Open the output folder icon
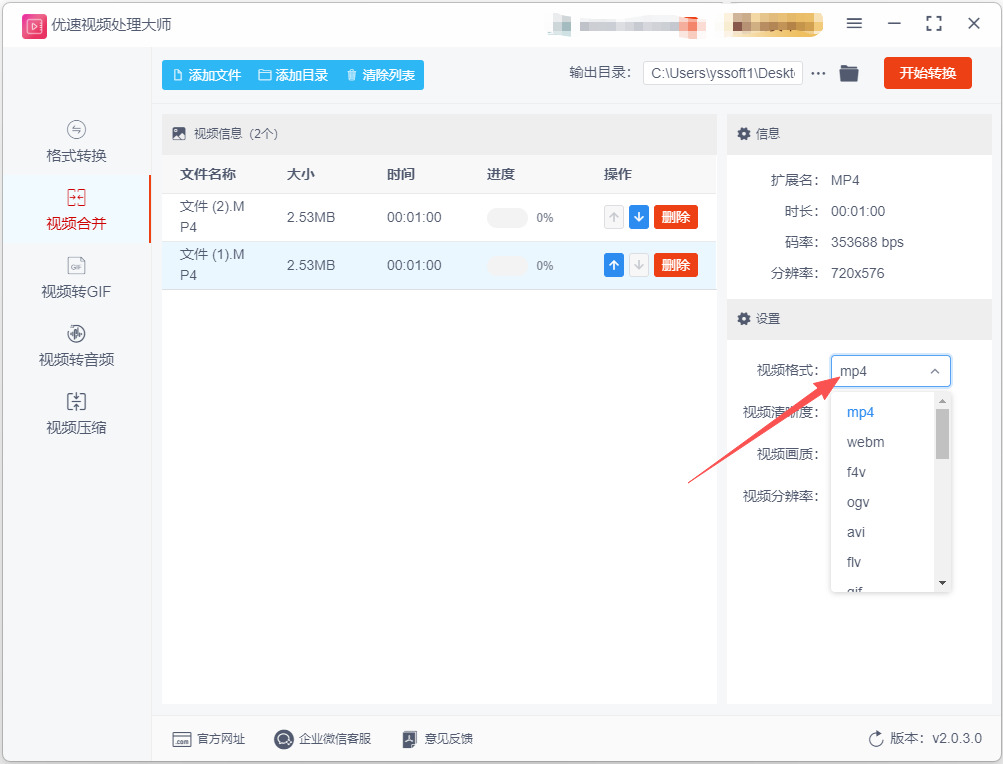 849,74
